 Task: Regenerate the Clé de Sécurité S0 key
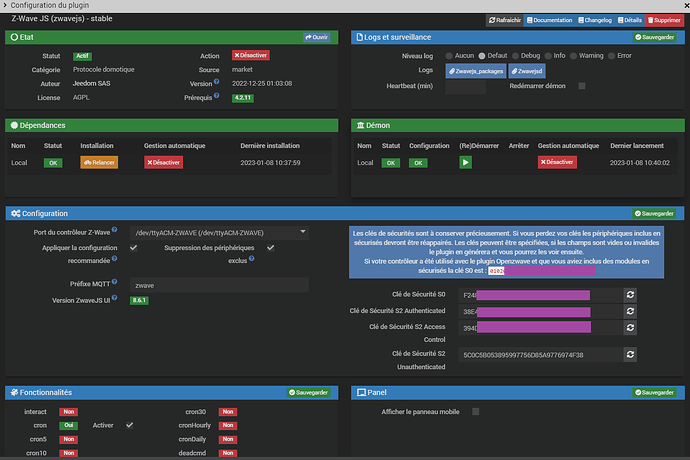[x=630, y=295]
